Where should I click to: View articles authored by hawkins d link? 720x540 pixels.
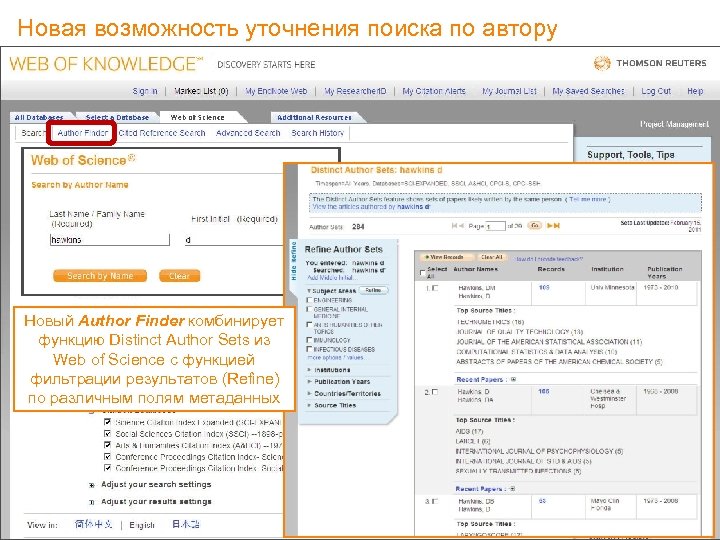pyautogui.click(x=371, y=207)
